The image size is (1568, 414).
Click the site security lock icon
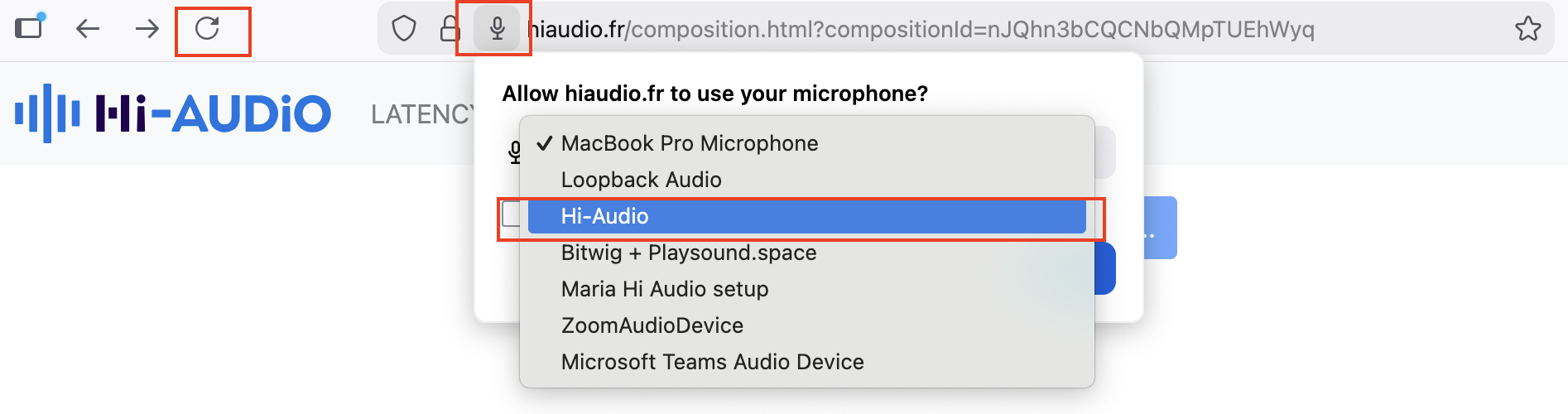[x=450, y=29]
